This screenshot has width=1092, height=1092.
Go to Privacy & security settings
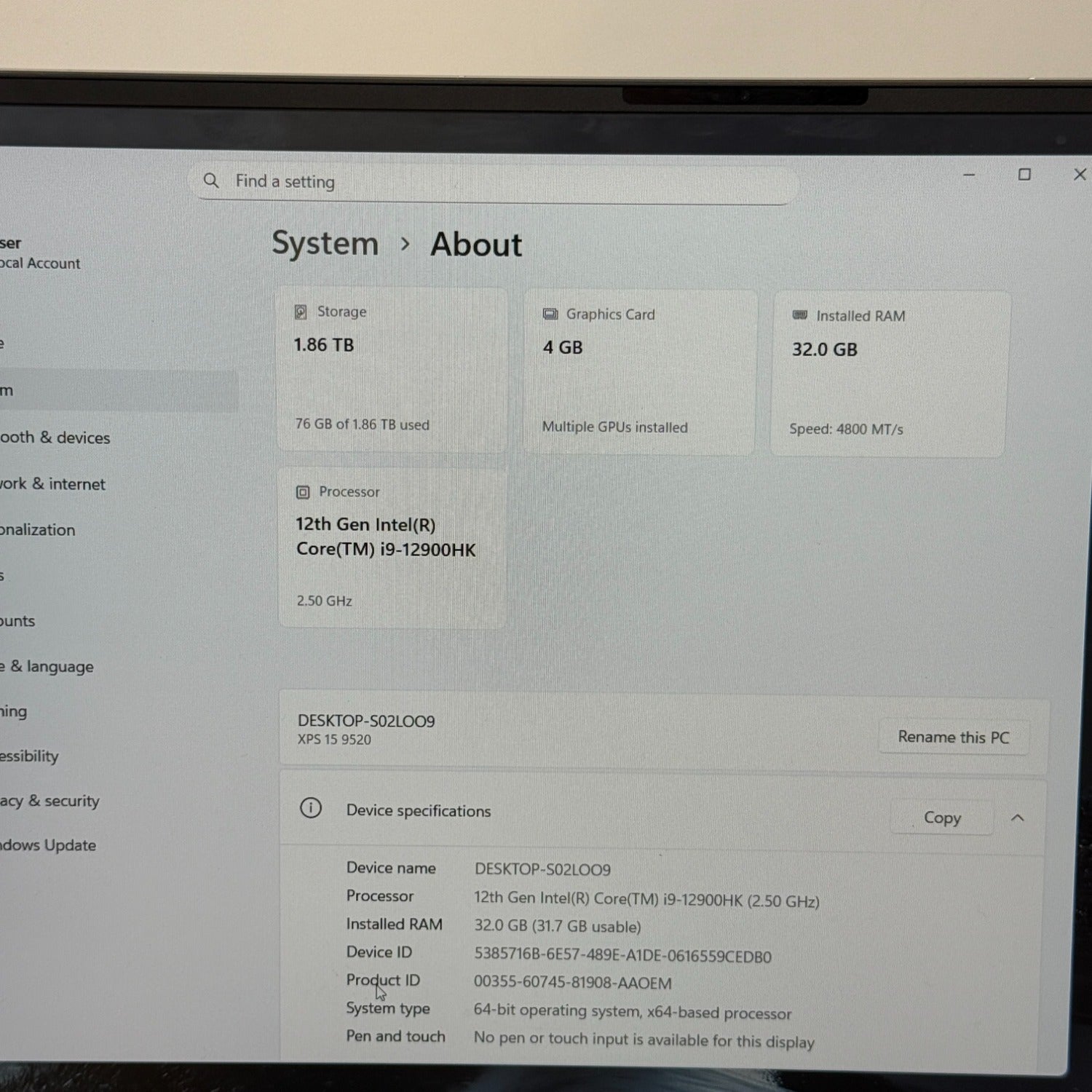pyautogui.click(x=50, y=801)
